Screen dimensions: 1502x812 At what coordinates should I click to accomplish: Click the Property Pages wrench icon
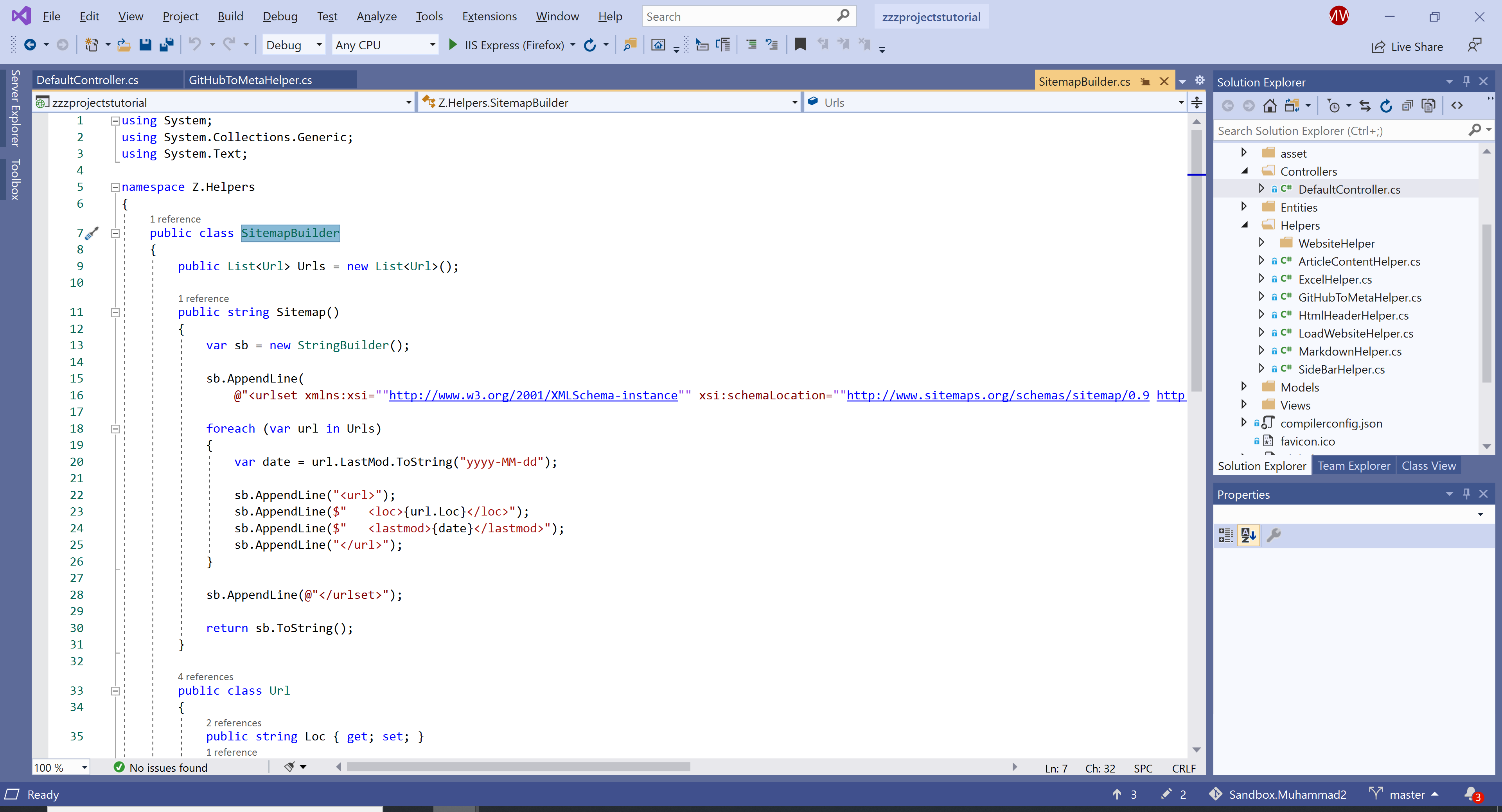click(1274, 535)
